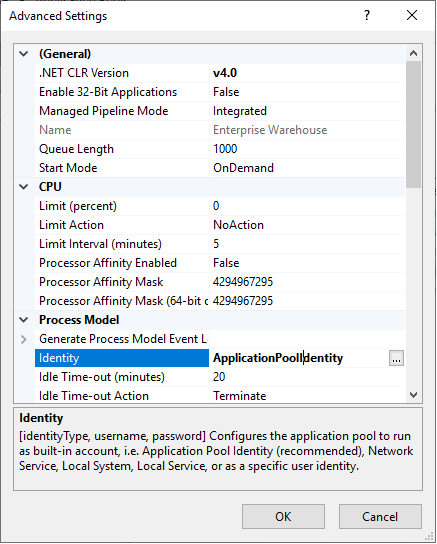The height and width of the screenshot is (544, 437).
Task: Click the OnDemand start mode value
Action: 307,168
